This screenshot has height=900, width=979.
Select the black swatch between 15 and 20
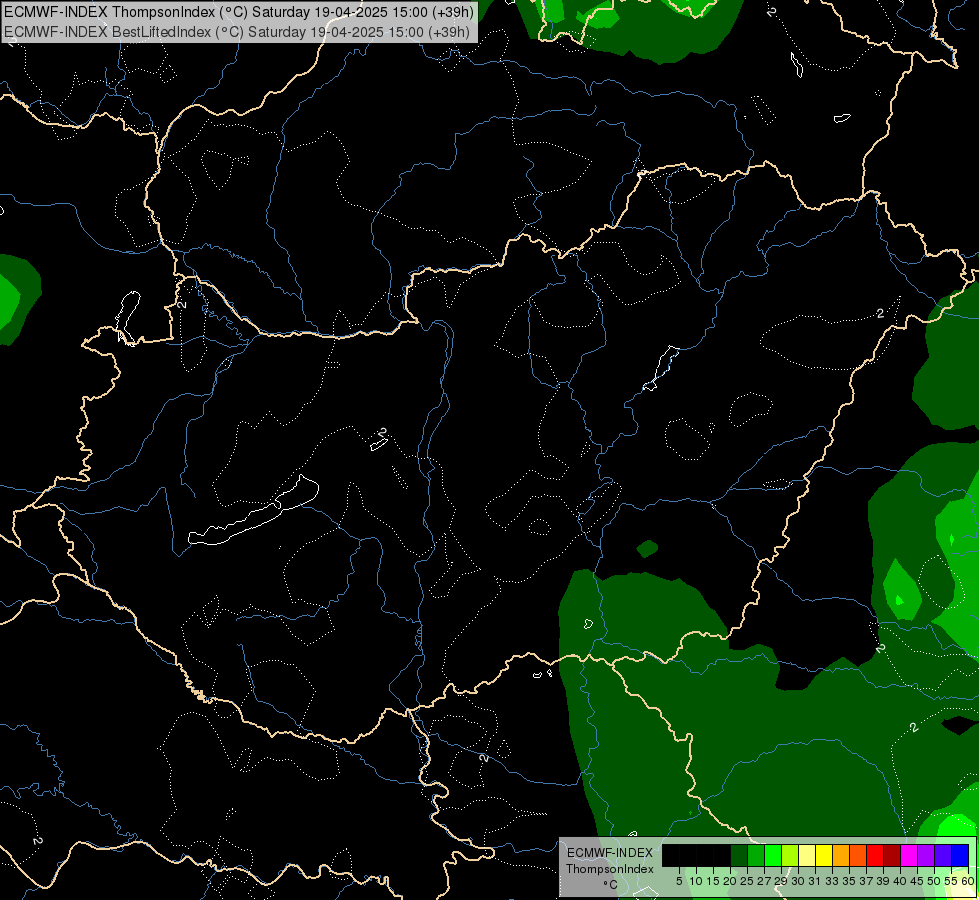pos(722,856)
